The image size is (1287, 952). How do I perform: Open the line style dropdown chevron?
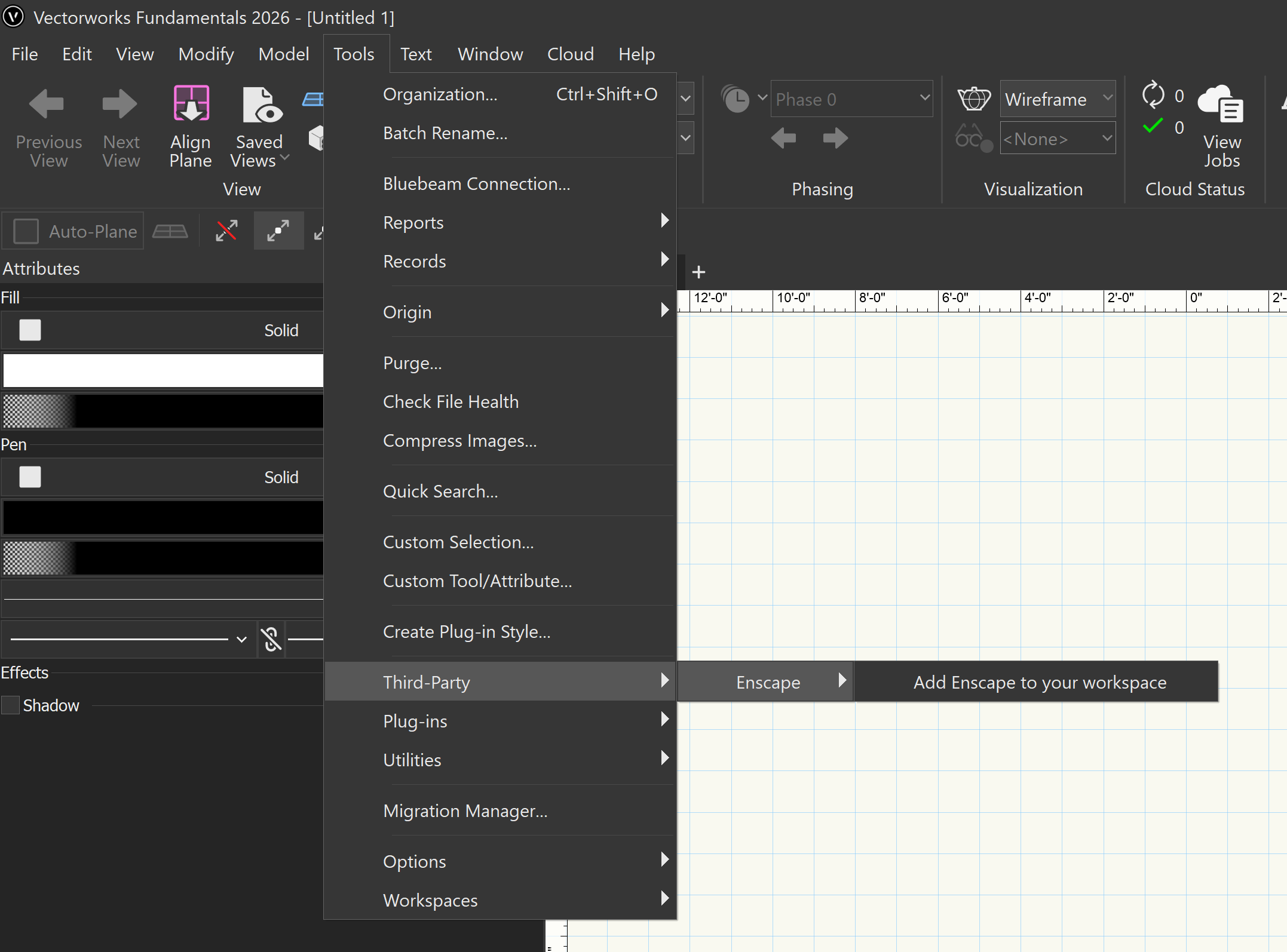241,639
